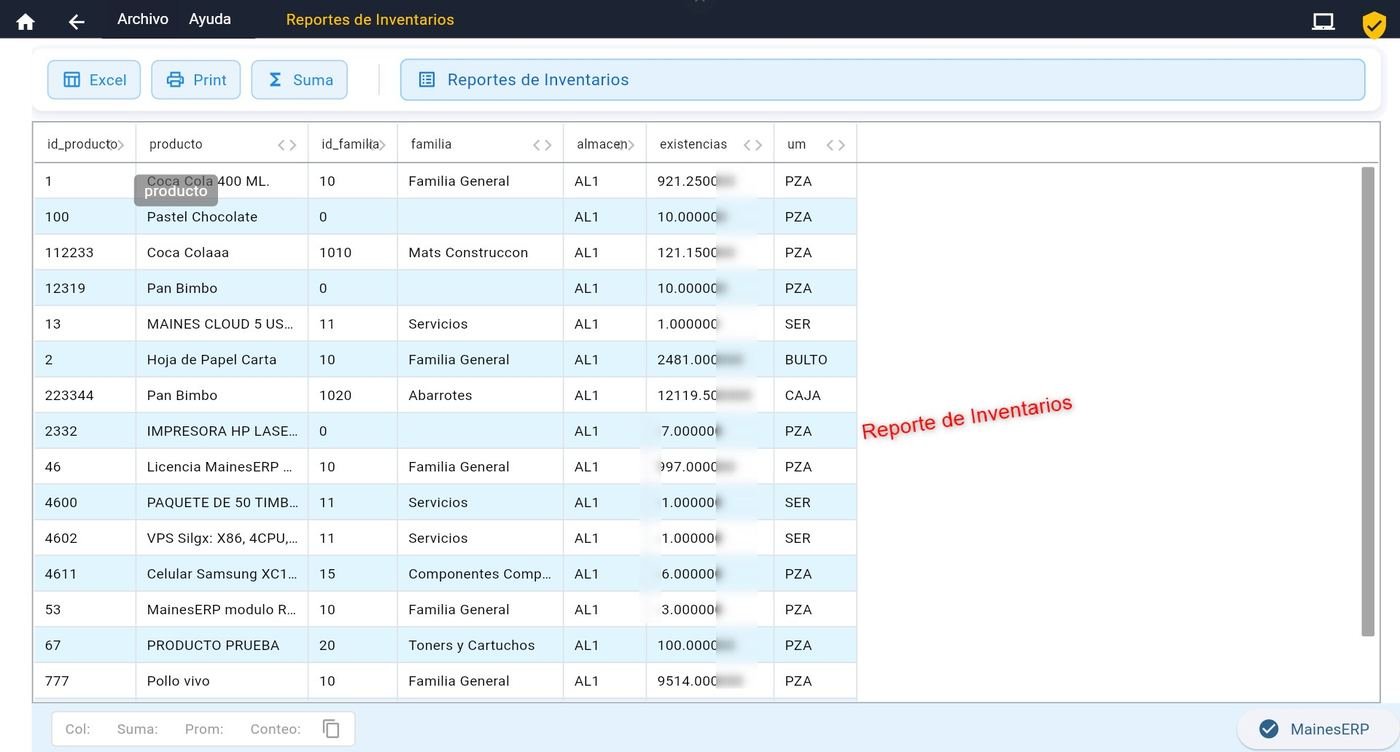Viewport: 1400px width, 752px height.
Task: Click the back arrow icon
Action: pyautogui.click(x=76, y=21)
